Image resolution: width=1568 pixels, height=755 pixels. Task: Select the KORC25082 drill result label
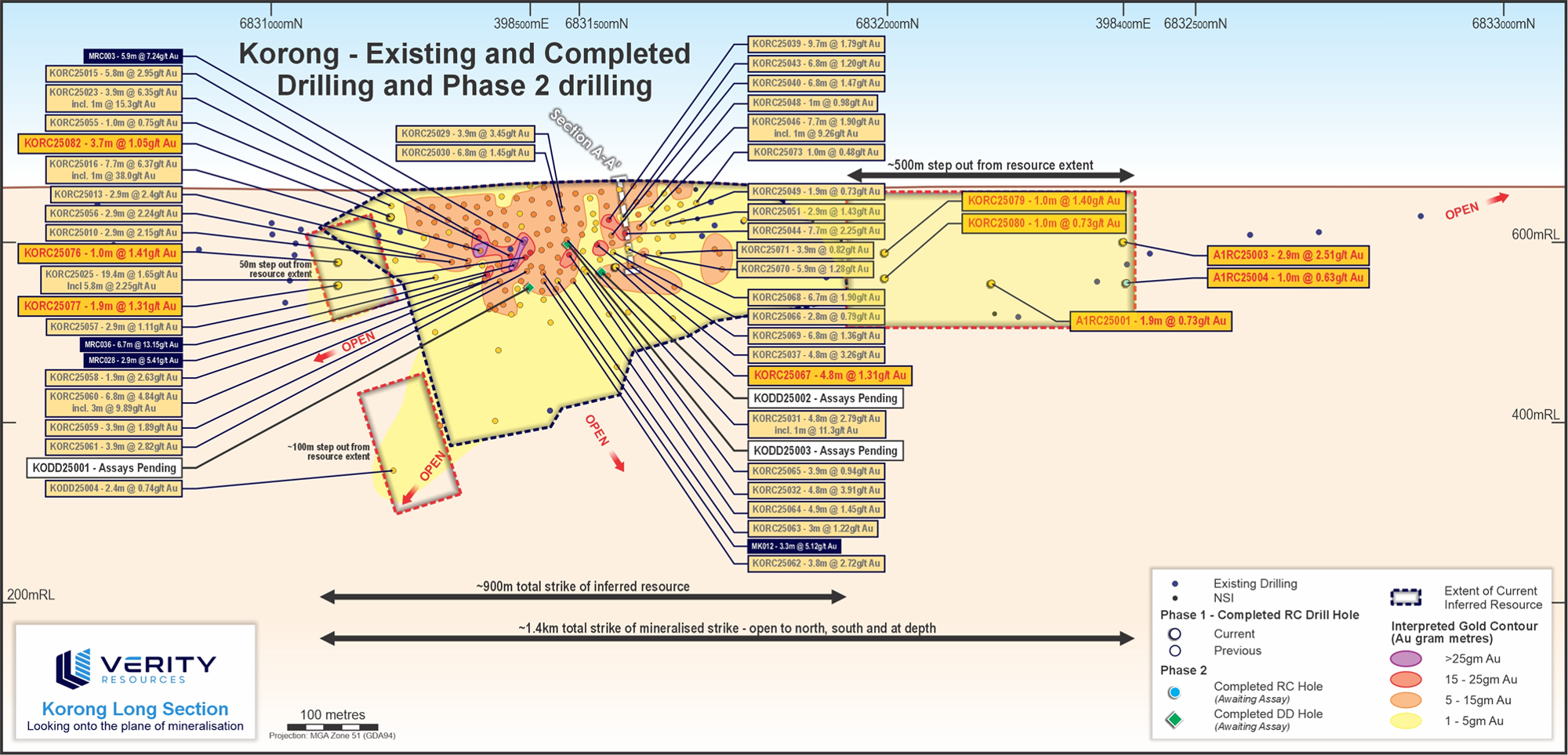[100, 143]
